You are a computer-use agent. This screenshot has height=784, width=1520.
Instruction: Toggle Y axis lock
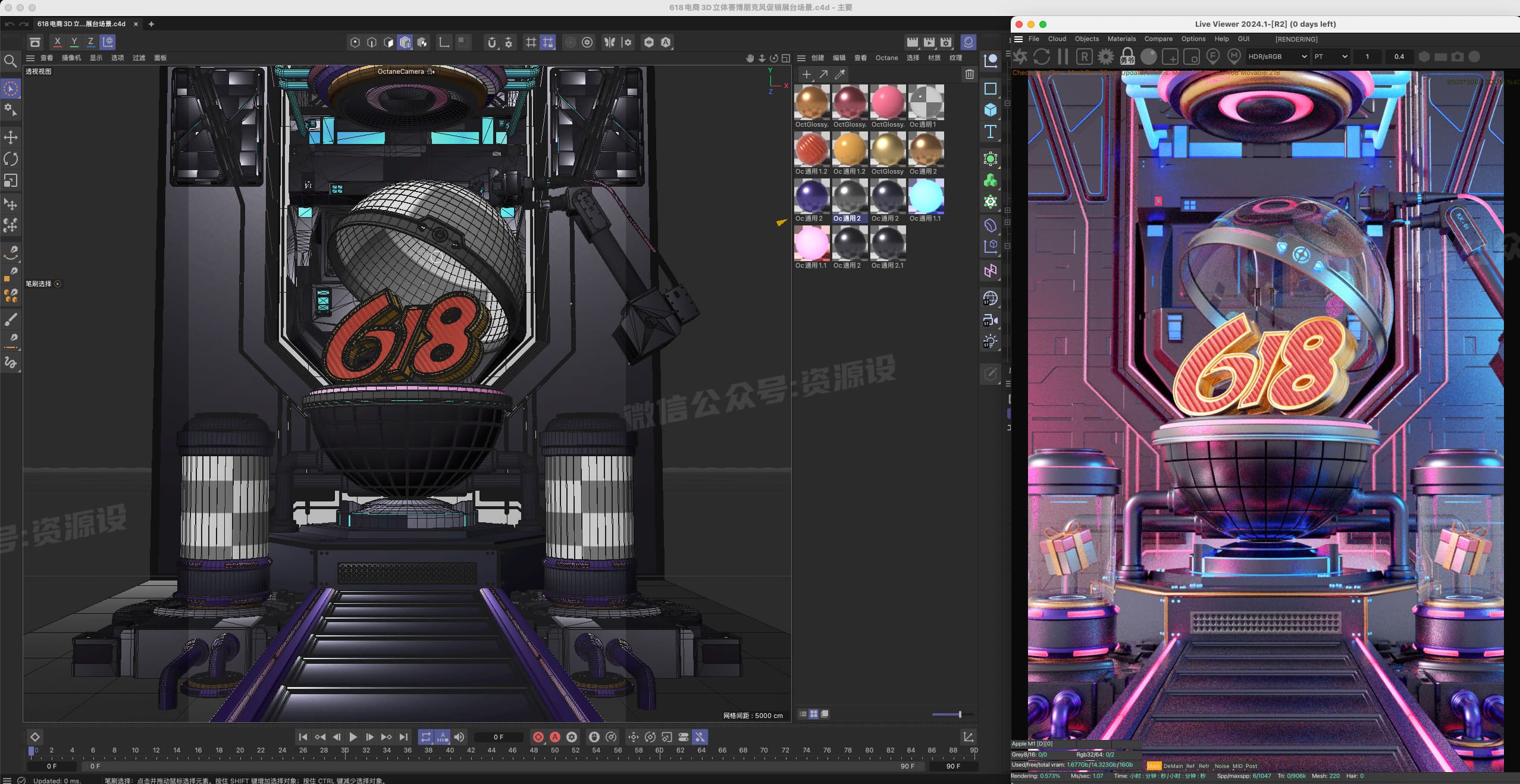pyautogui.click(x=74, y=42)
